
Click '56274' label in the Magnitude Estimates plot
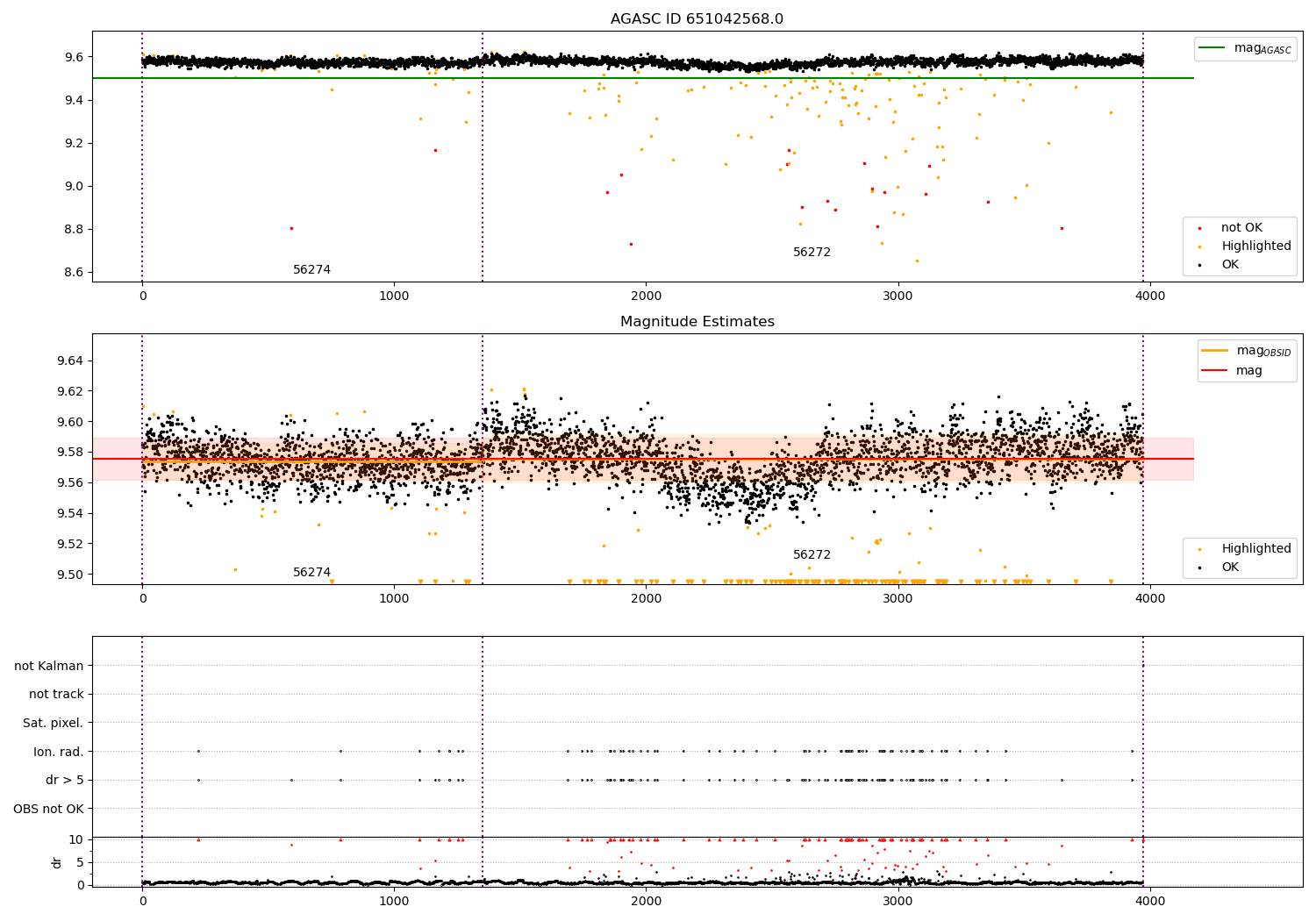coord(312,573)
